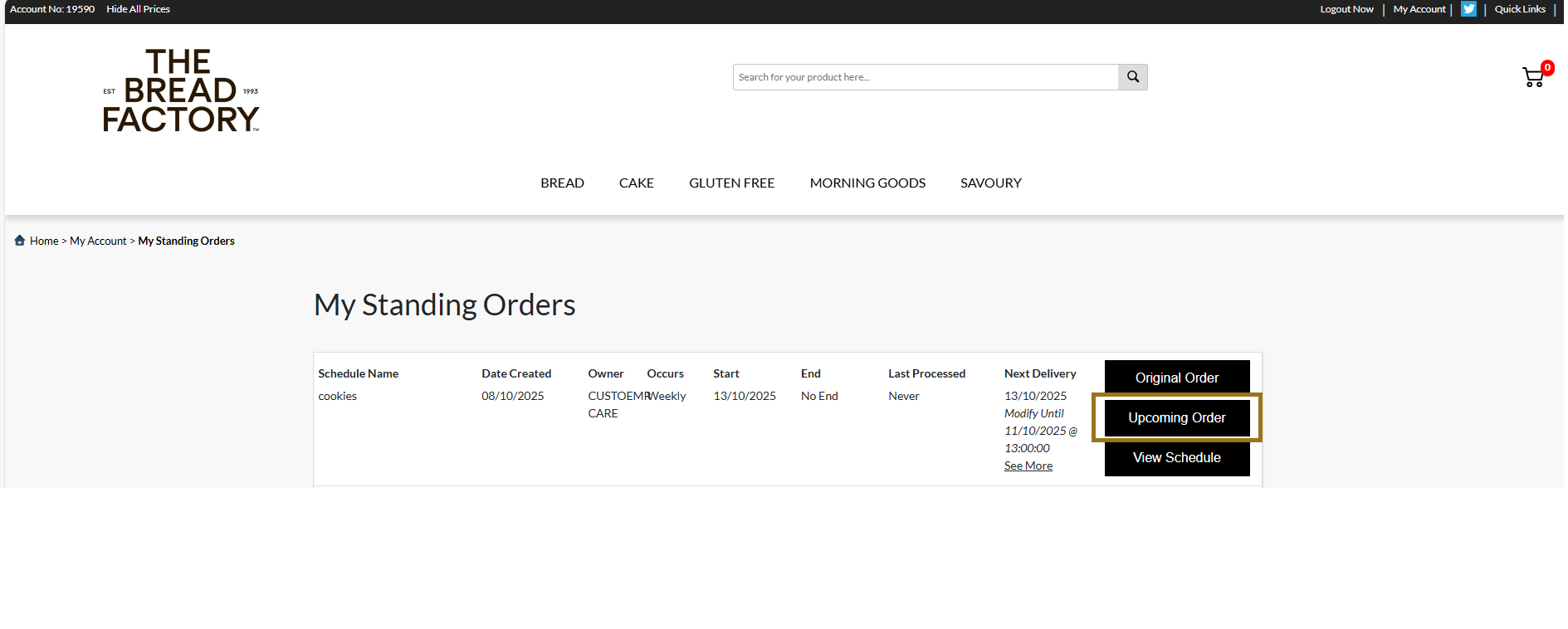The image size is (1568, 629).
Task: Click the Schedule Name column header
Action: pos(359,373)
